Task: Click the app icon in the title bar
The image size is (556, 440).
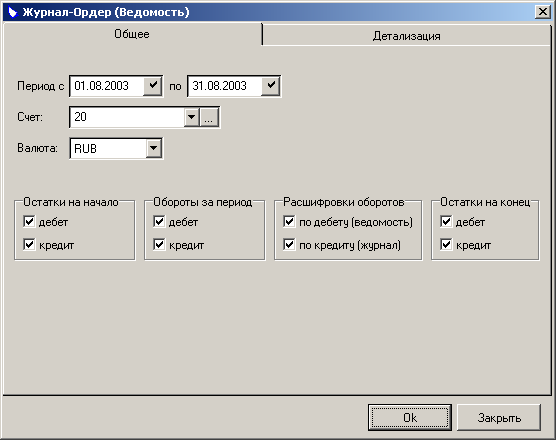Action: (13, 12)
